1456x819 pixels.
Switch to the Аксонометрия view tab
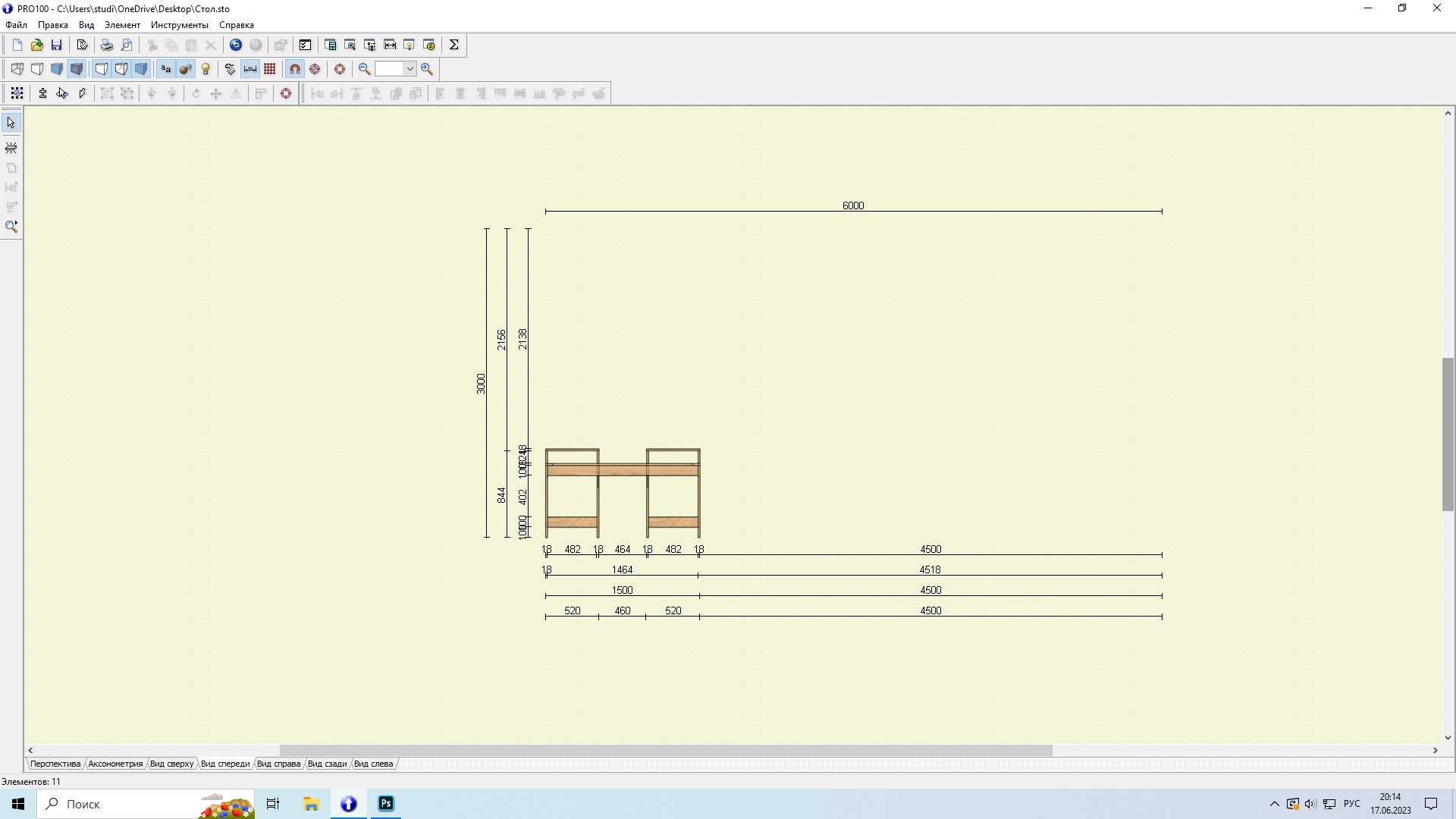point(115,764)
